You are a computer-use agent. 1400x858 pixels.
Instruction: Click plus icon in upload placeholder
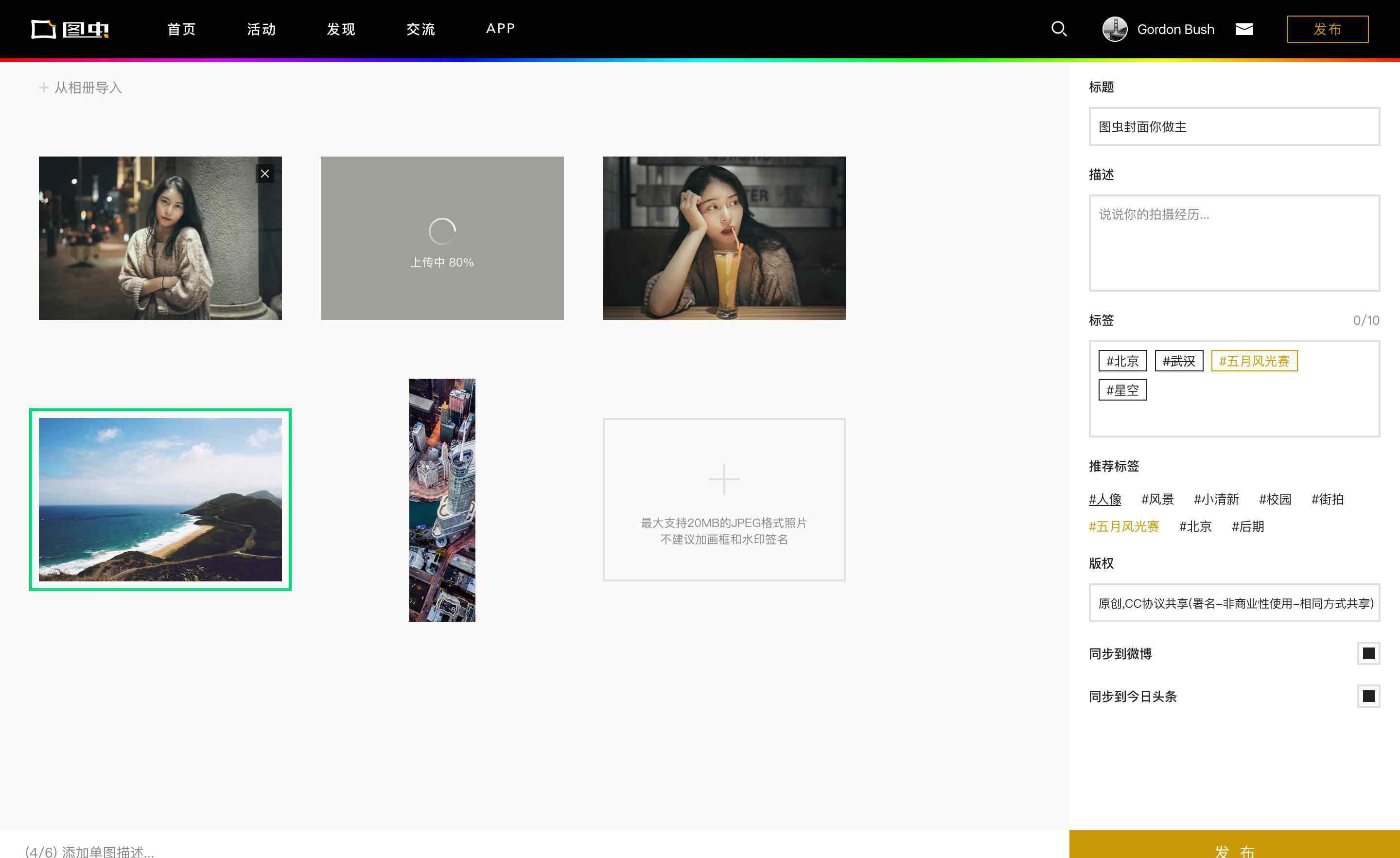(x=724, y=479)
